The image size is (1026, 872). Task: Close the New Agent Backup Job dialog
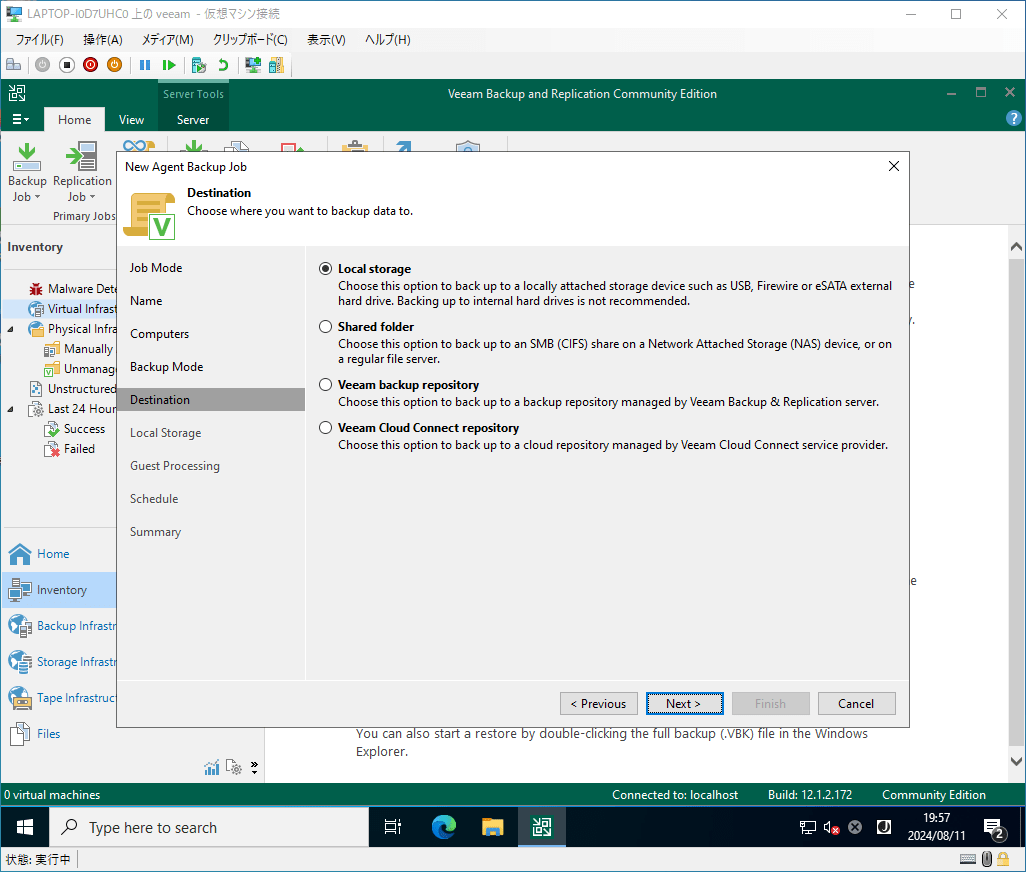point(894,166)
